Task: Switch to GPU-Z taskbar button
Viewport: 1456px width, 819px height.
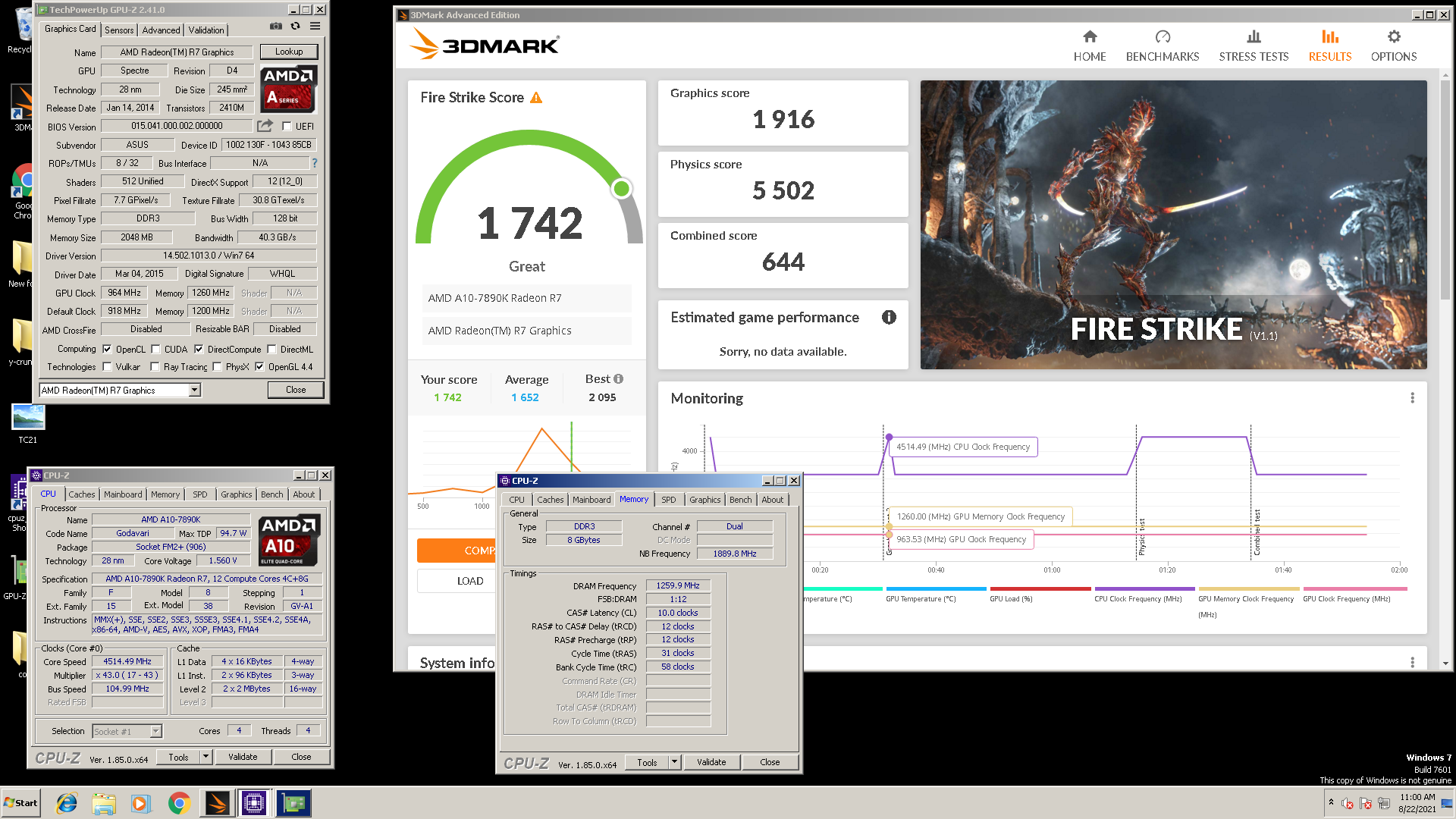Action: (x=293, y=803)
